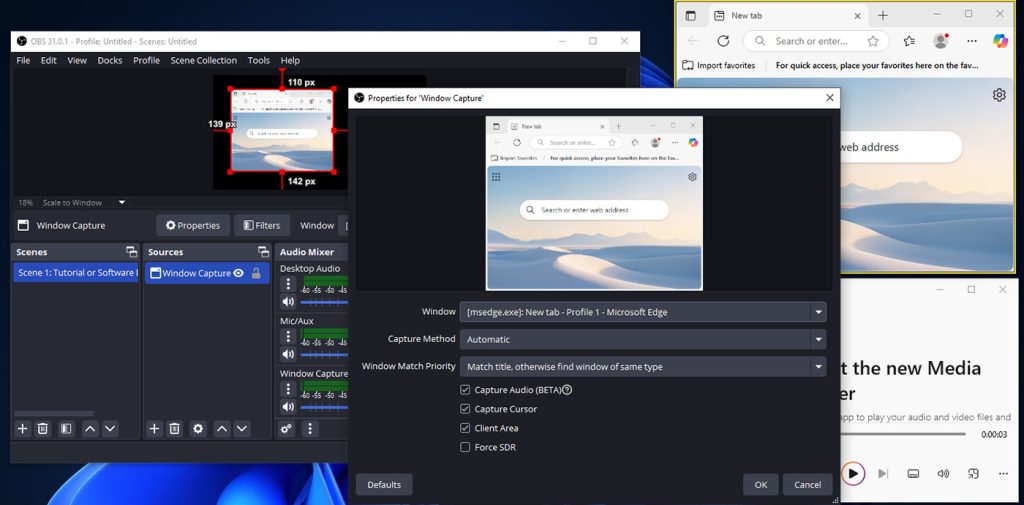Open Filters button in source toolbar
The image size is (1024, 505).
click(261, 225)
